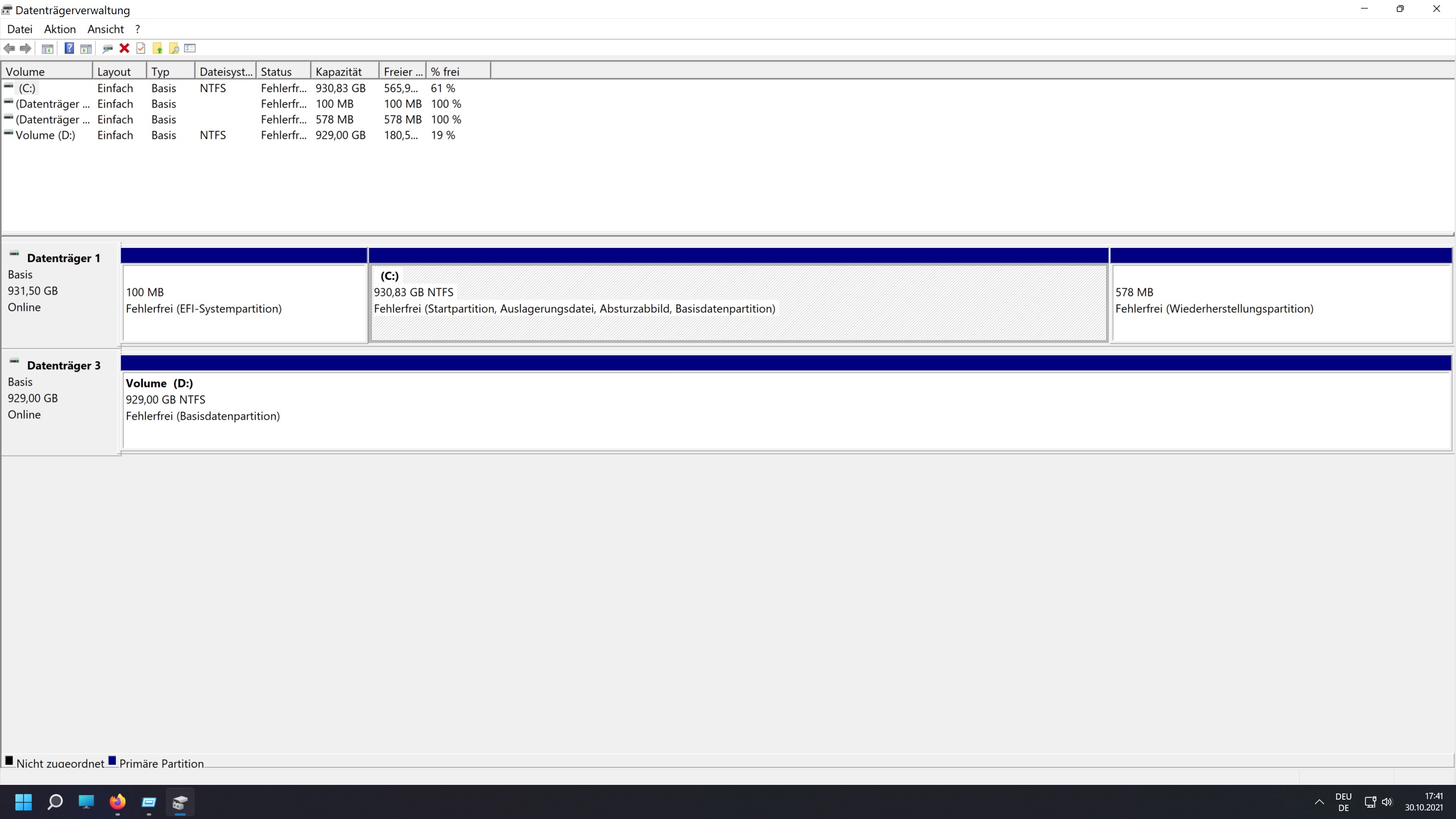Viewport: 1456px width, 819px height.
Task: Click the connect drive toolbar icon
Action: pyautogui.click(x=107, y=48)
